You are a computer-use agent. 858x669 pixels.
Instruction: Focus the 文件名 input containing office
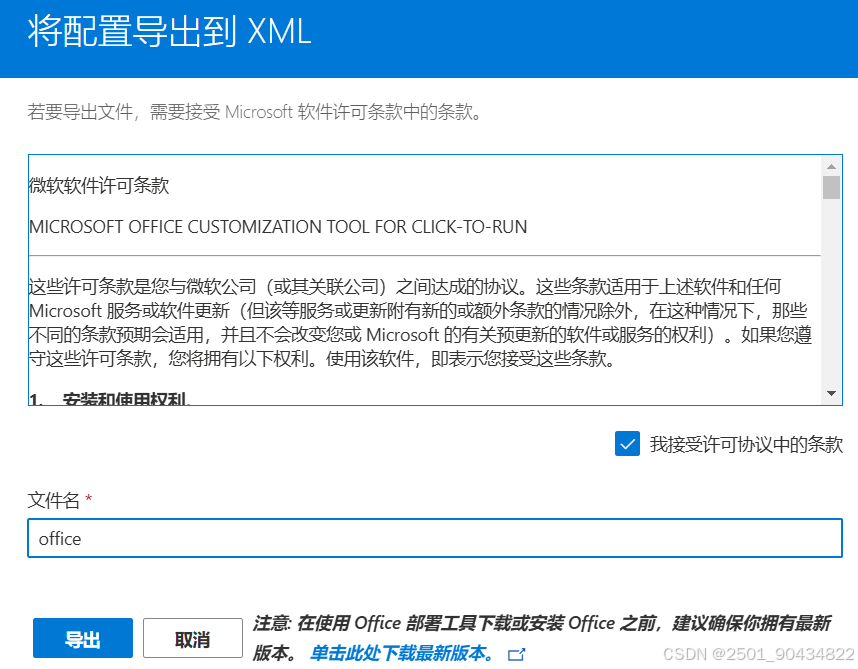[435, 538]
